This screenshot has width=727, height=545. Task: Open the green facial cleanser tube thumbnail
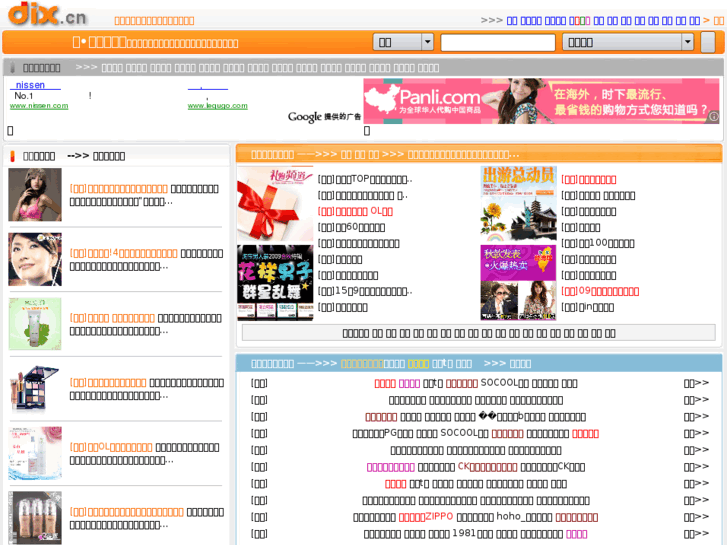(35, 324)
